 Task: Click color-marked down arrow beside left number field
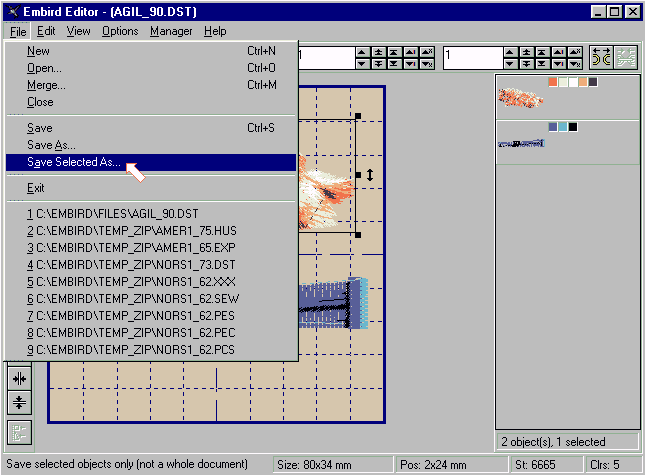(411, 63)
